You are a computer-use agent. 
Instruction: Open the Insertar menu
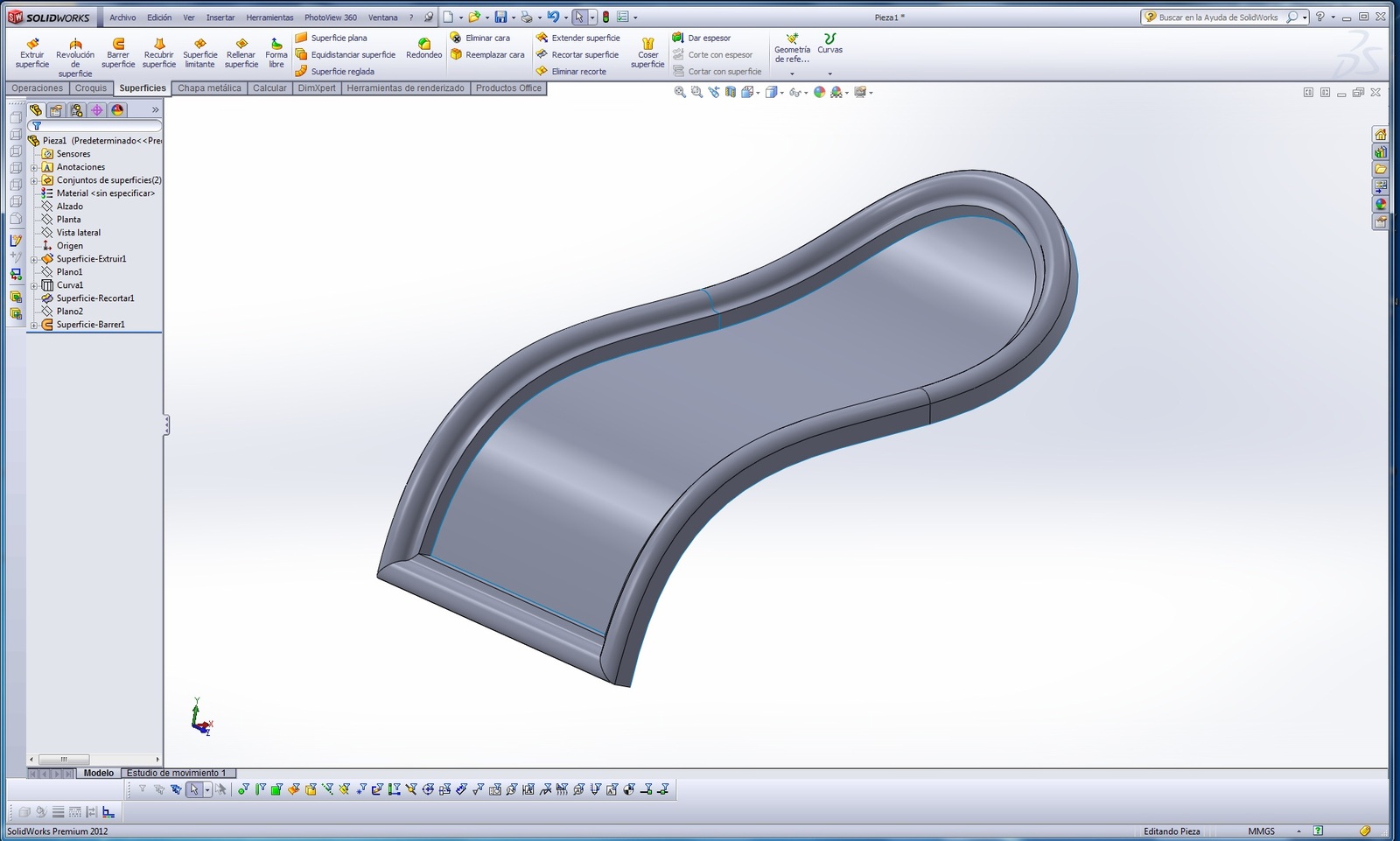click(220, 18)
